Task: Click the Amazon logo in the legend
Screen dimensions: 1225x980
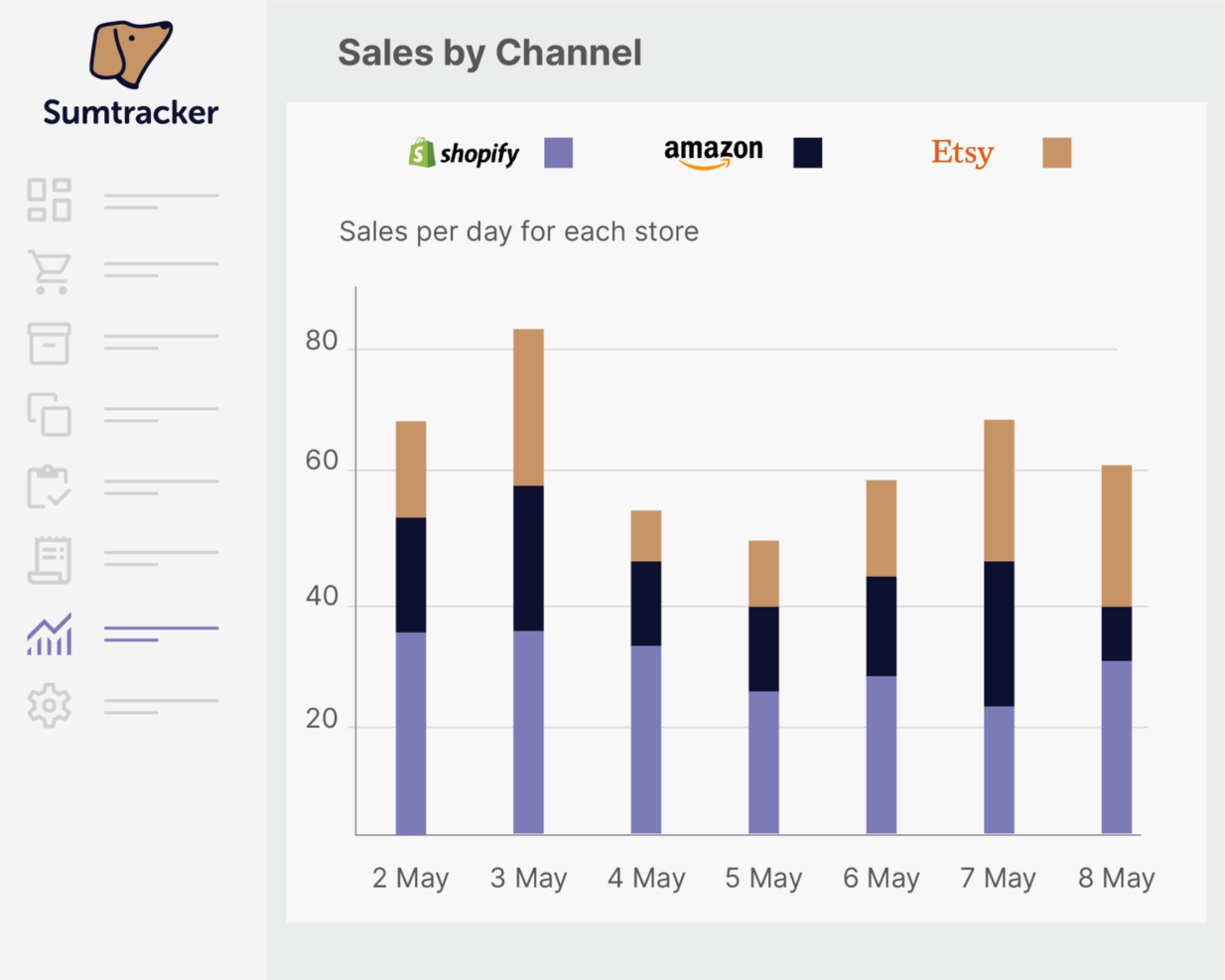Action: click(713, 151)
